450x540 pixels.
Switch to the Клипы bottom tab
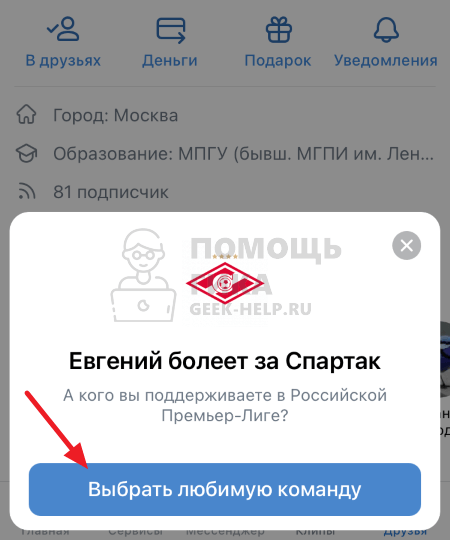tap(315, 532)
